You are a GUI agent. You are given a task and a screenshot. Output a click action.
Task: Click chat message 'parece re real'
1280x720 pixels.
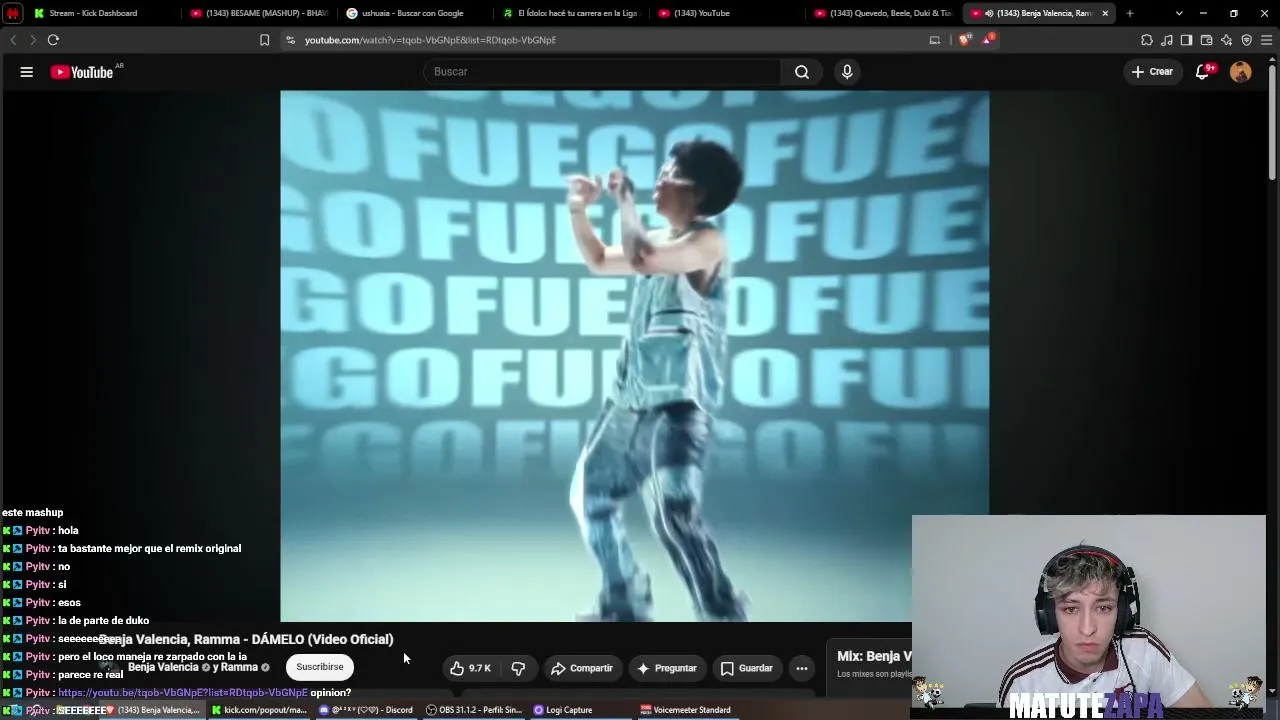pos(91,674)
